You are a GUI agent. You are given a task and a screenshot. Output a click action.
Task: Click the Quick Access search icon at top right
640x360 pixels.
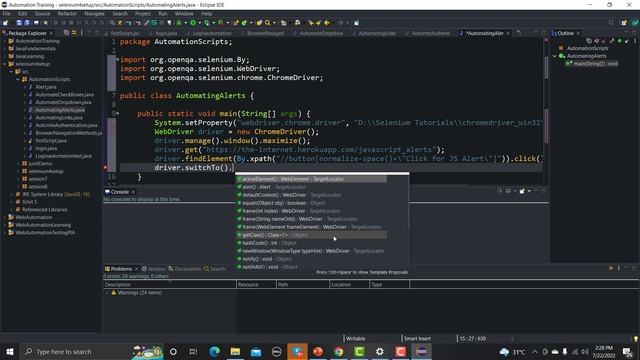[611, 23]
